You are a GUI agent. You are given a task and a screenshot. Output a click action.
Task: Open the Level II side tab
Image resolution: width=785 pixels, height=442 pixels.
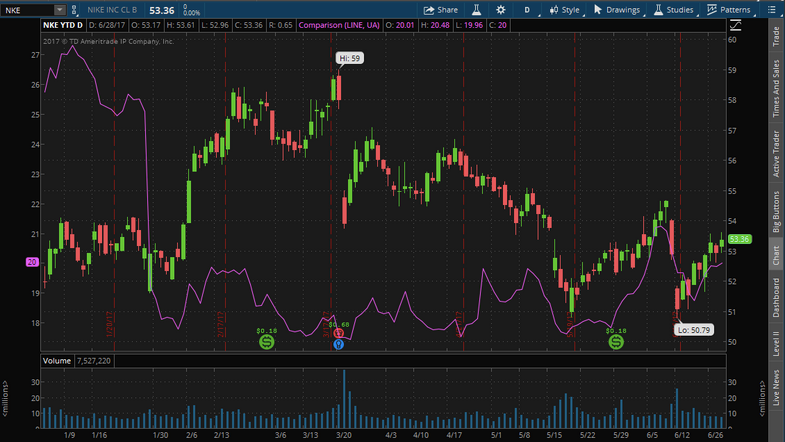click(776, 342)
